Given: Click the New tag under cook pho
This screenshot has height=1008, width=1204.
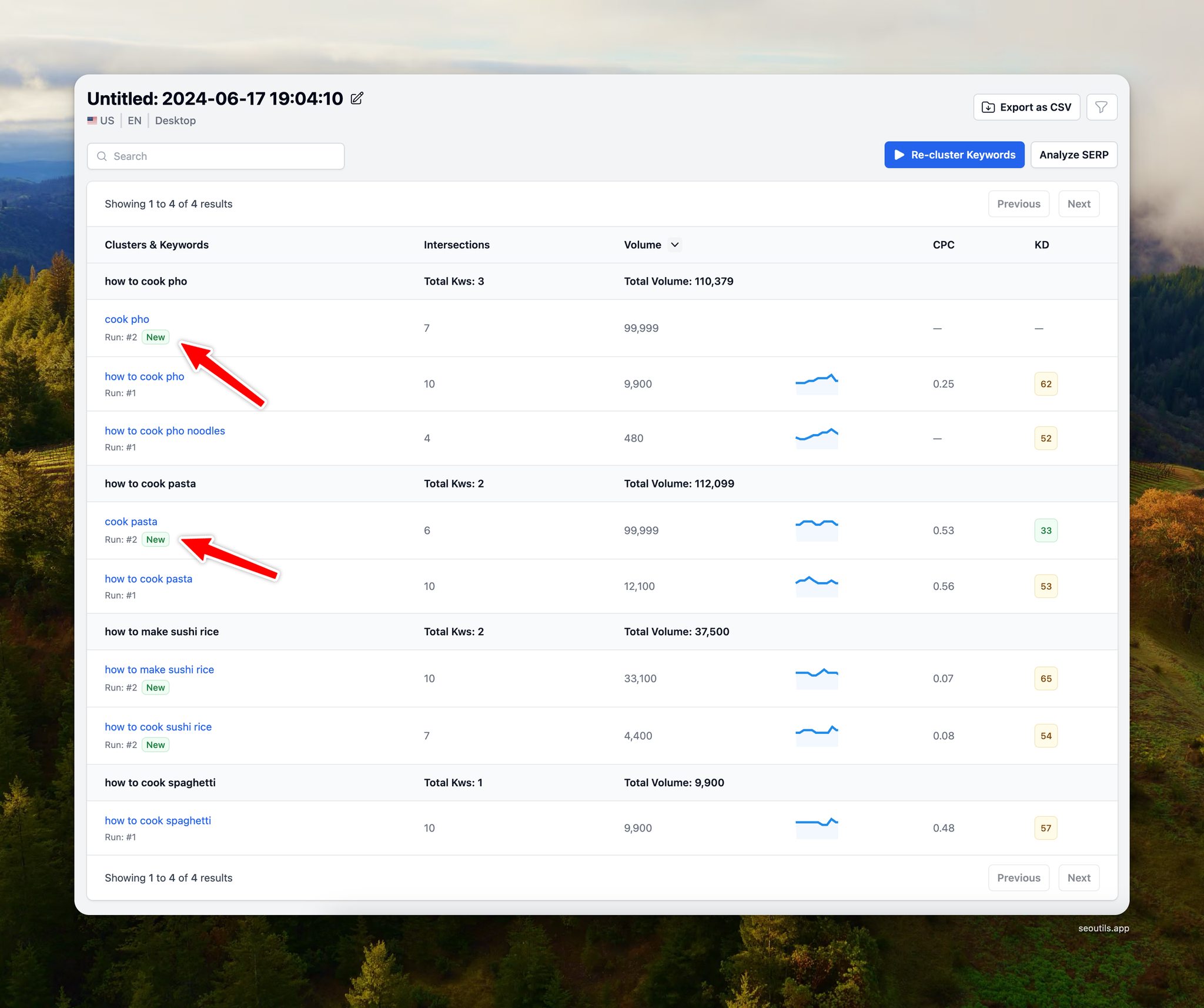Looking at the screenshot, I should (x=155, y=338).
